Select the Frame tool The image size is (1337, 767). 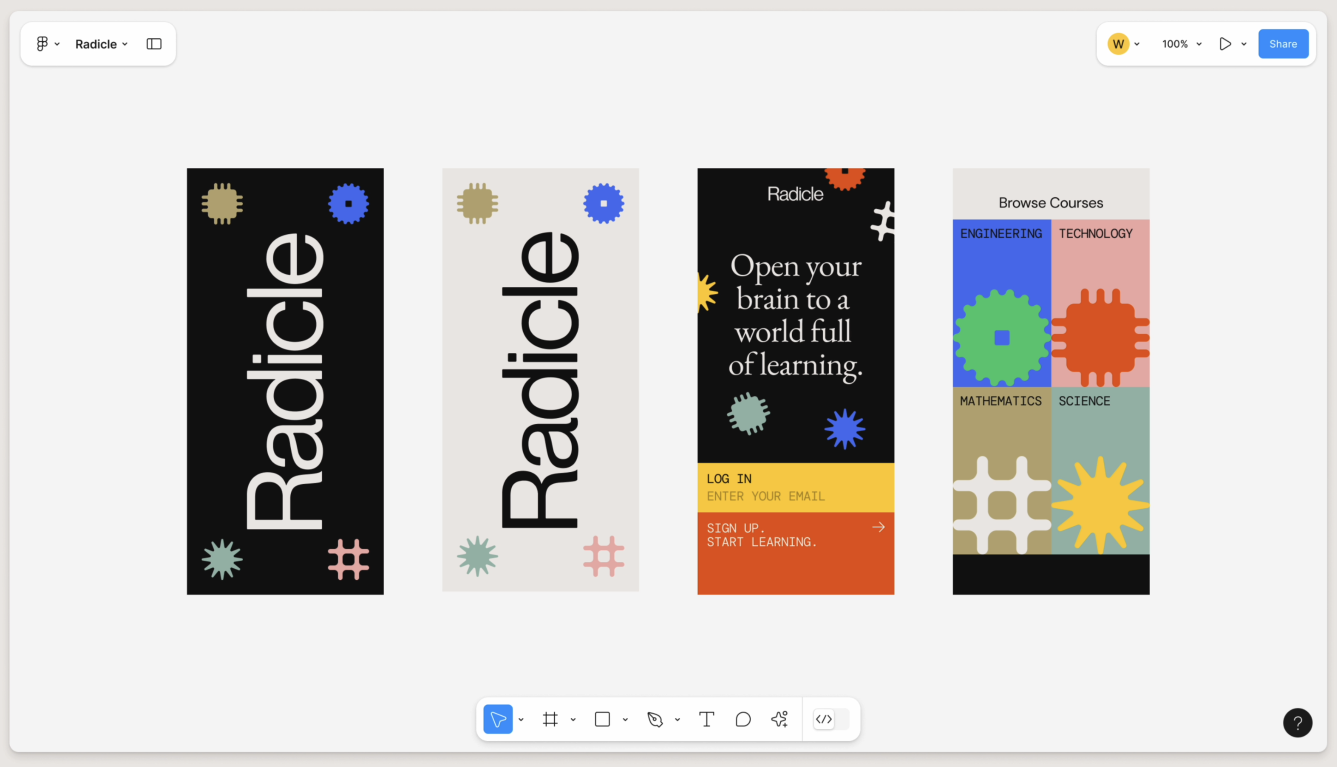coord(550,719)
